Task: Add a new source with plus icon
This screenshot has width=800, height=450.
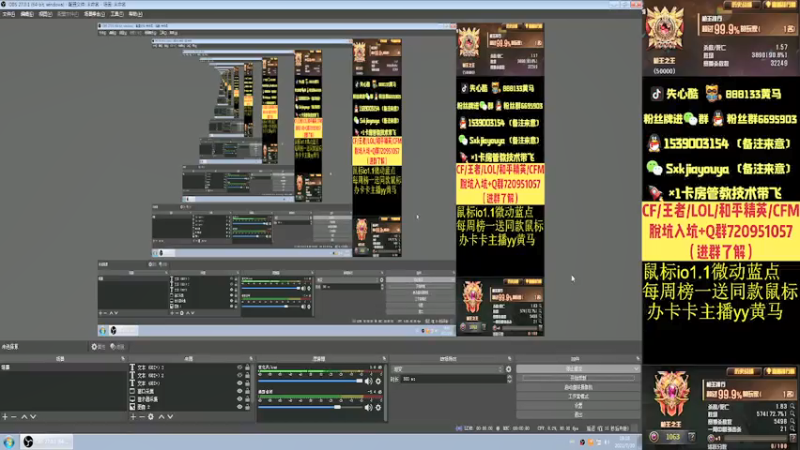Action: (x=133, y=417)
